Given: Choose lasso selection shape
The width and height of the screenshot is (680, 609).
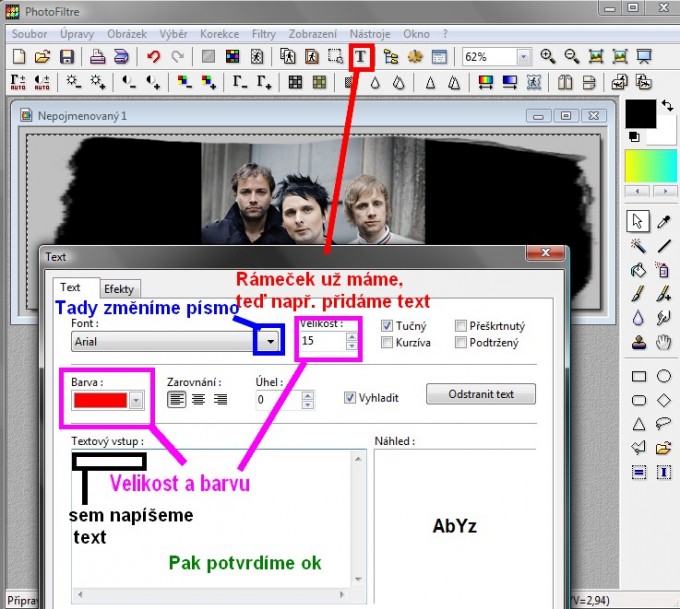Looking at the screenshot, I should tap(664, 423).
